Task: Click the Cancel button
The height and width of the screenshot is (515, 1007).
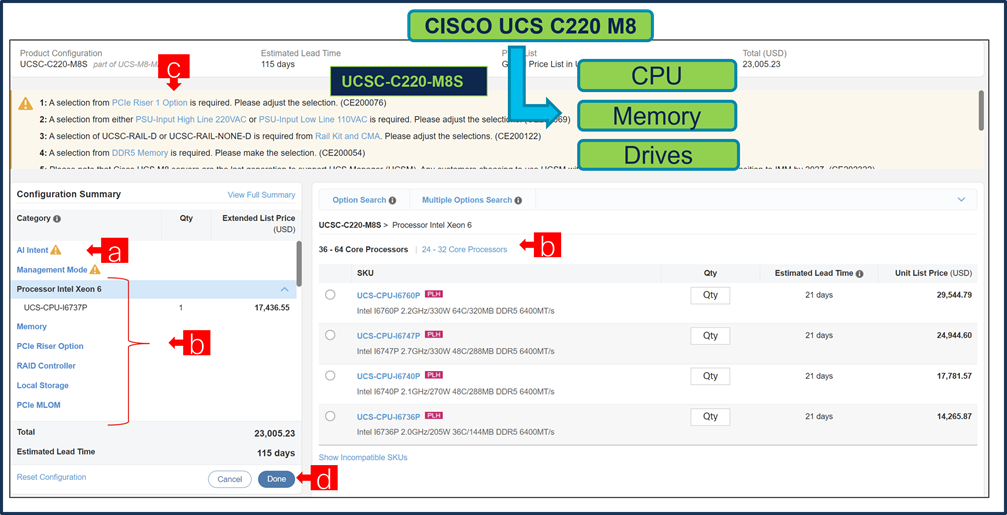Action: pyautogui.click(x=230, y=479)
